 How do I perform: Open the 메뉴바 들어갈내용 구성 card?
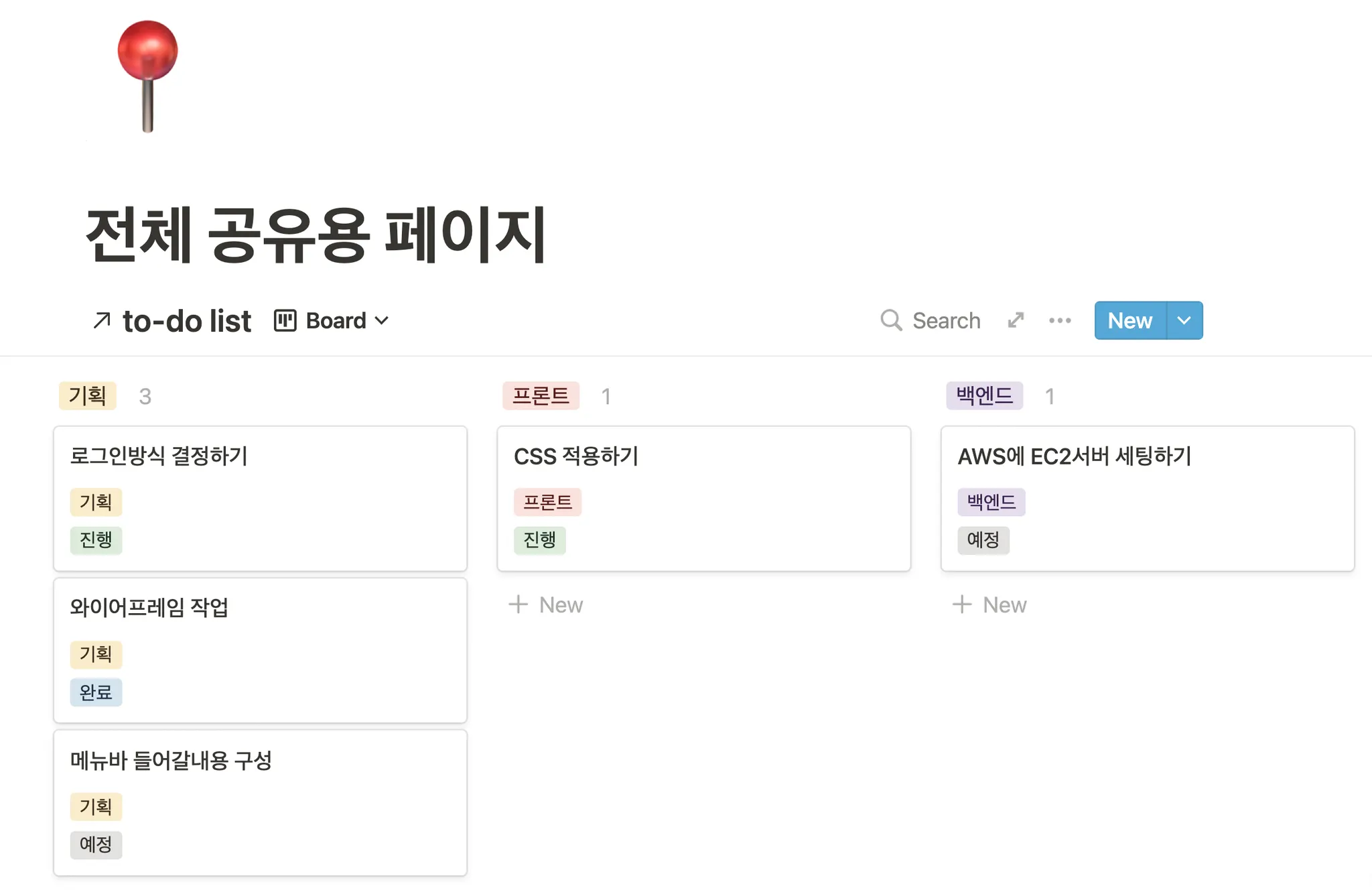pyautogui.click(x=171, y=760)
